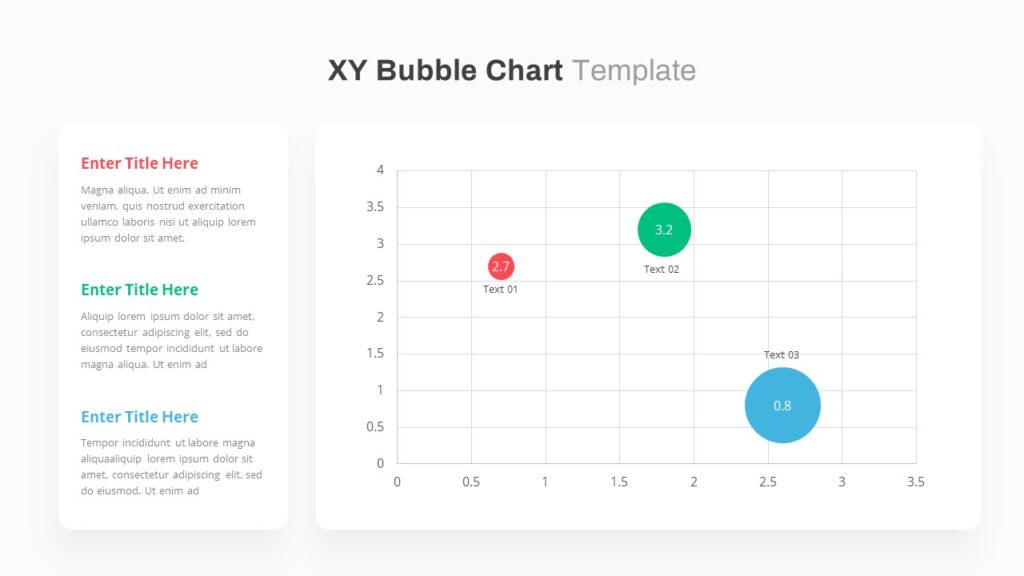
Task: Click the XY Bubble Chart title text
Action: click(x=445, y=71)
